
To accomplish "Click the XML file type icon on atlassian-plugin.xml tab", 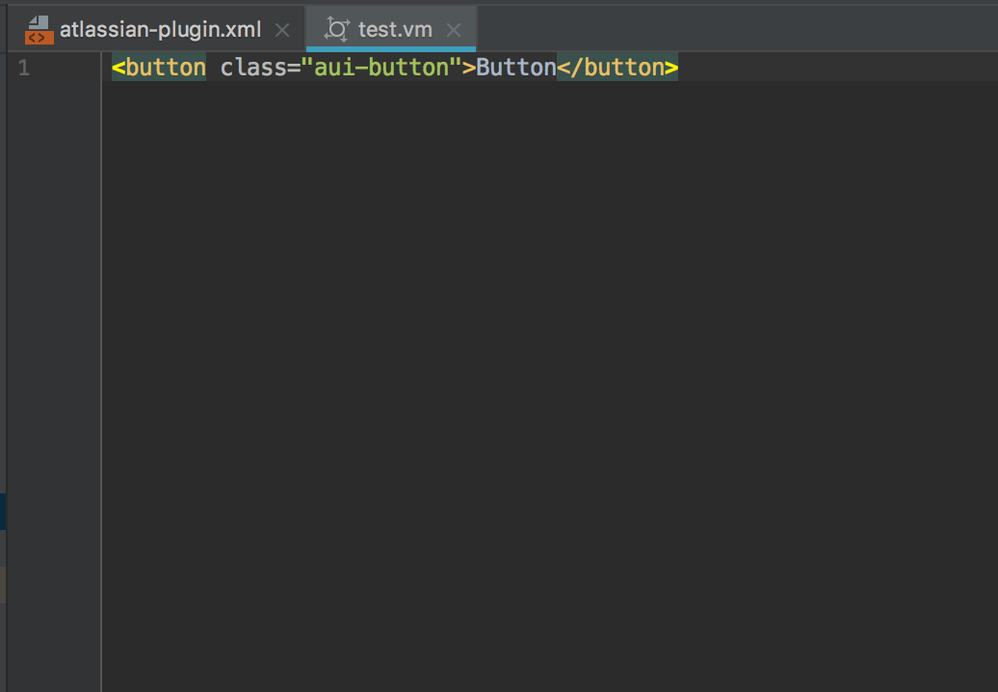I will coord(38,29).
